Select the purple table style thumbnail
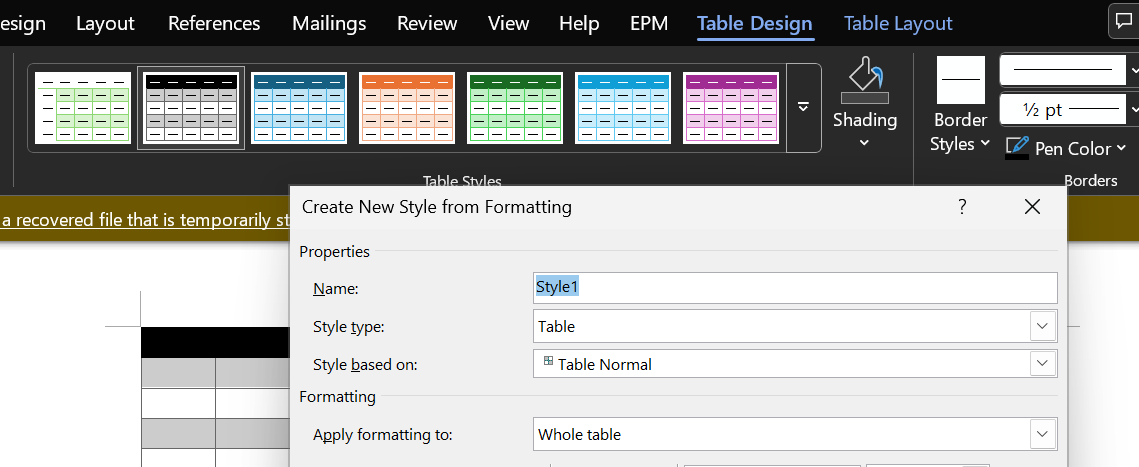Image resolution: width=1139 pixels, height=467 pixels. point(731,107)
